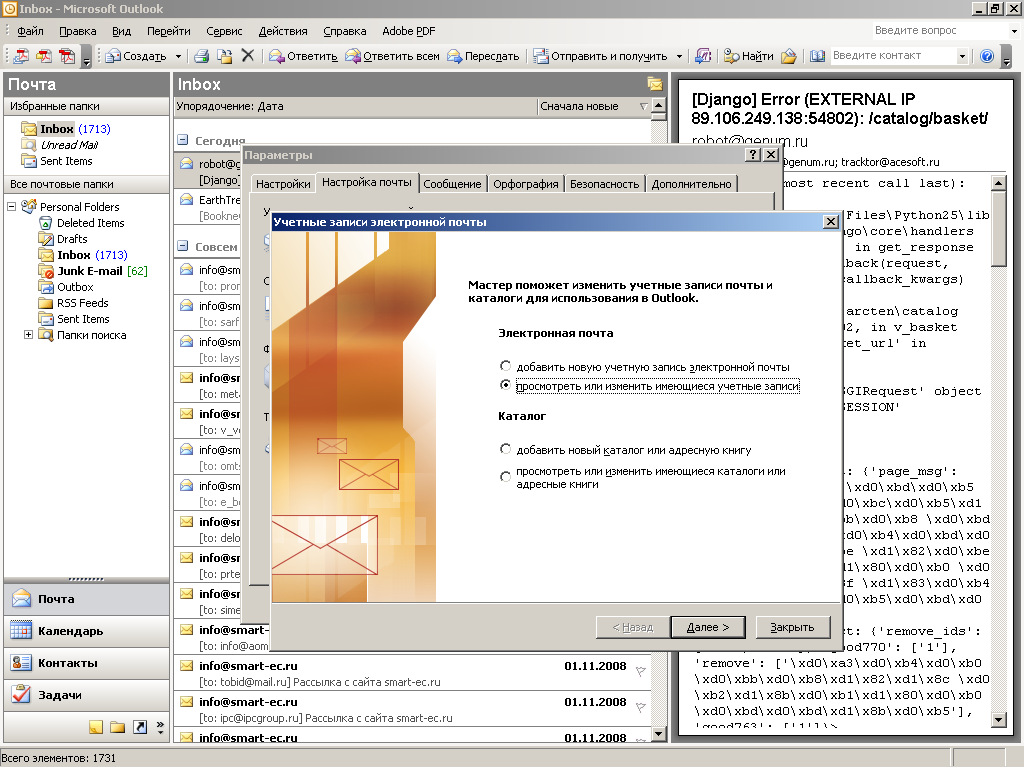Click the Закрыть button in the wizard
1024x768 pixels.
tap(792, 627)
